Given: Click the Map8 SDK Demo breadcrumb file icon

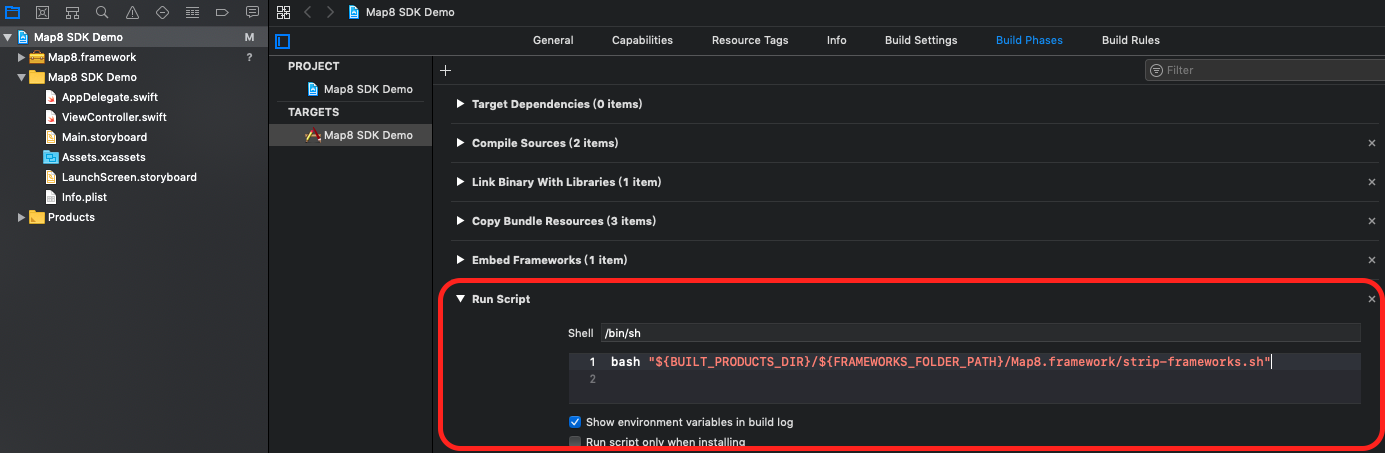Looking at the screenshot, I should [x=355, y=12].
